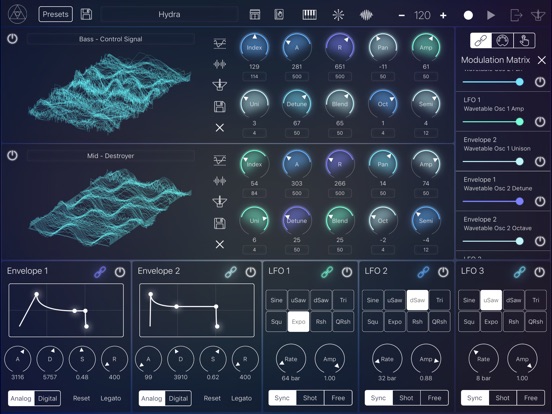Adjust Envelope 1 Osc 2 Detune slider
The width and height of the screenshot is (552, 414).
493,201
